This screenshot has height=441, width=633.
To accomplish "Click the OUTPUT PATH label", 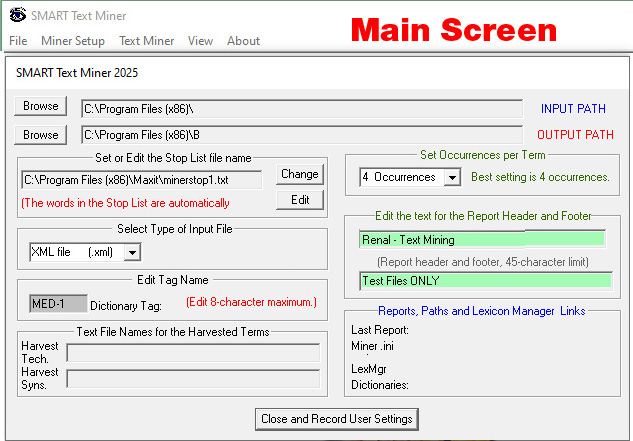I will coord(575,134).
